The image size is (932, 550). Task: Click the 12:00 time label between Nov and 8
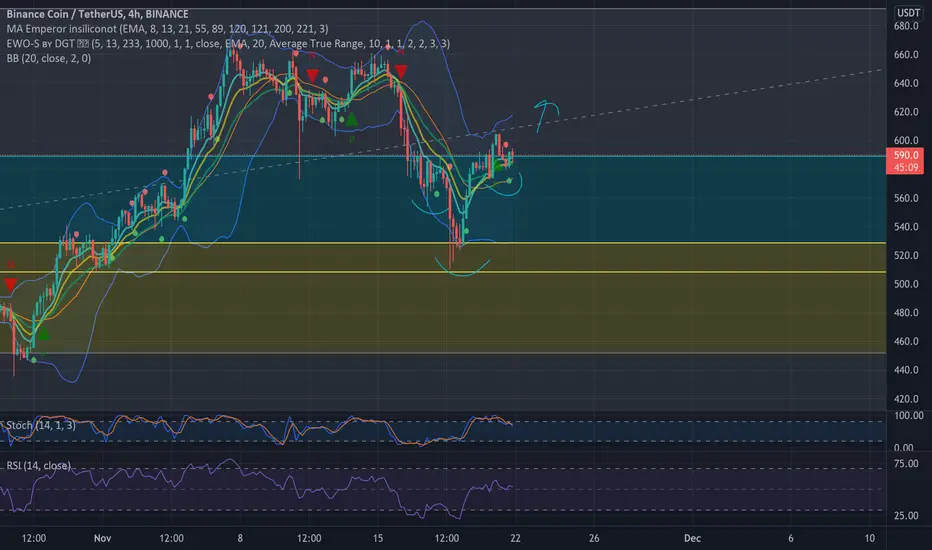tap(171, 538)
